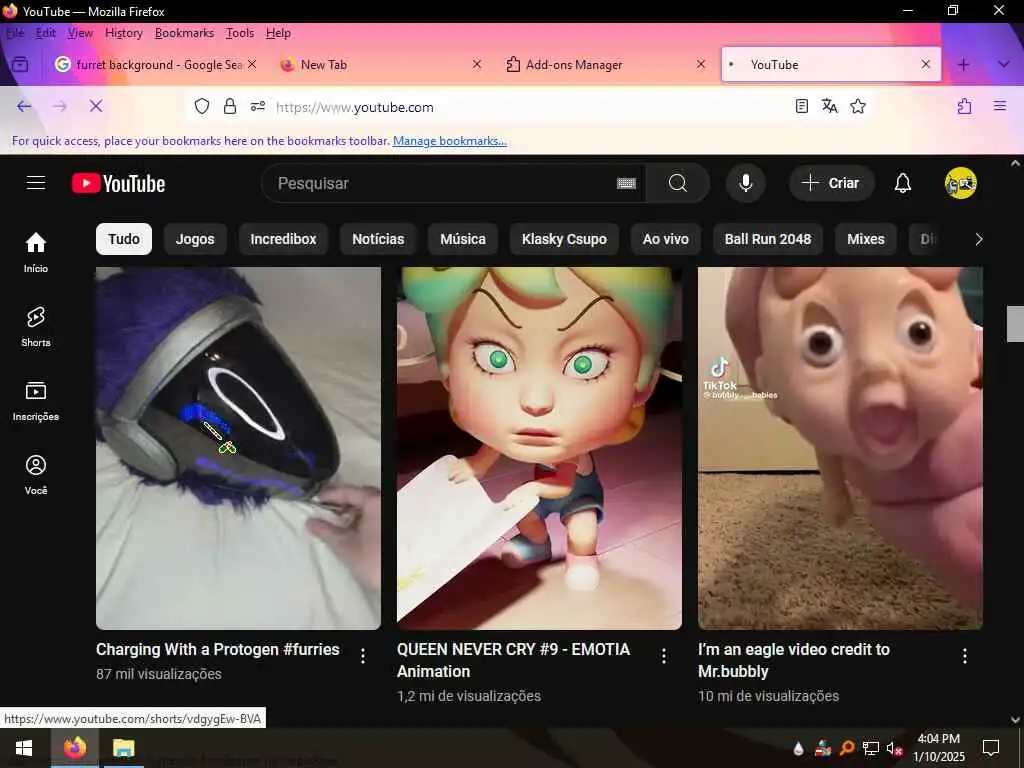Select the Klasky Csupo filter chip

564,239
